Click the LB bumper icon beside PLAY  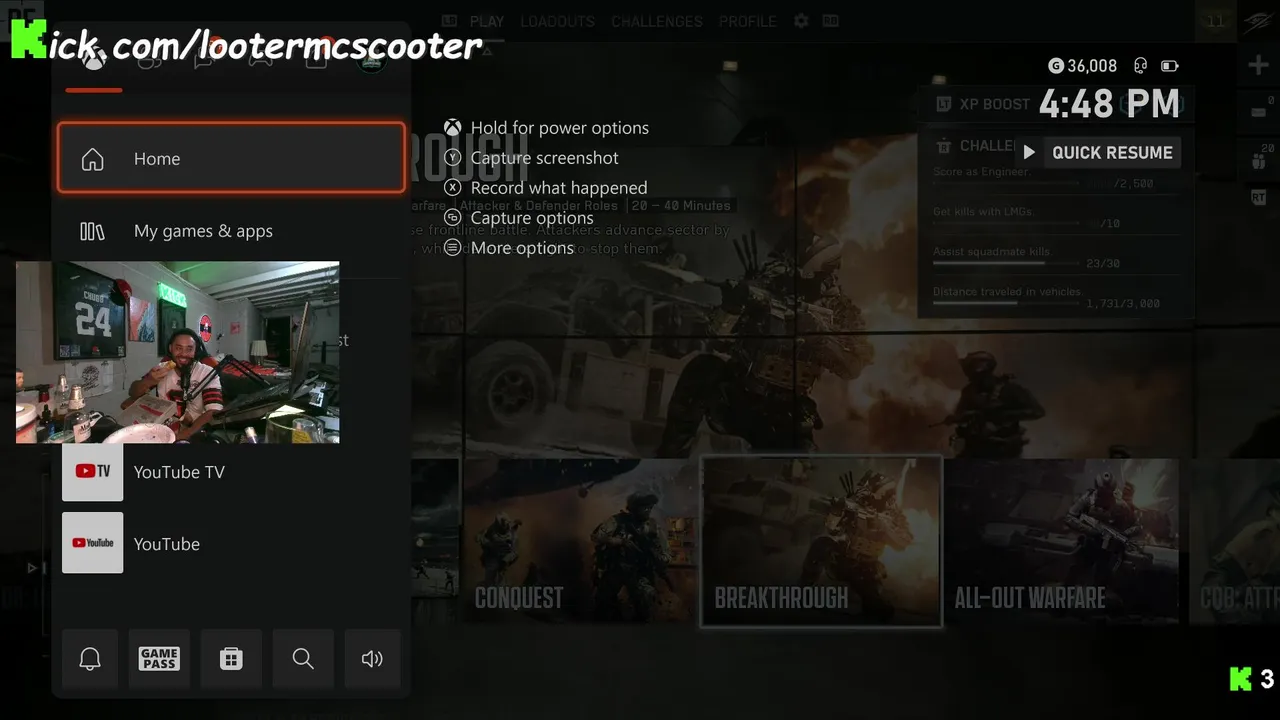[x=450, y=21]
